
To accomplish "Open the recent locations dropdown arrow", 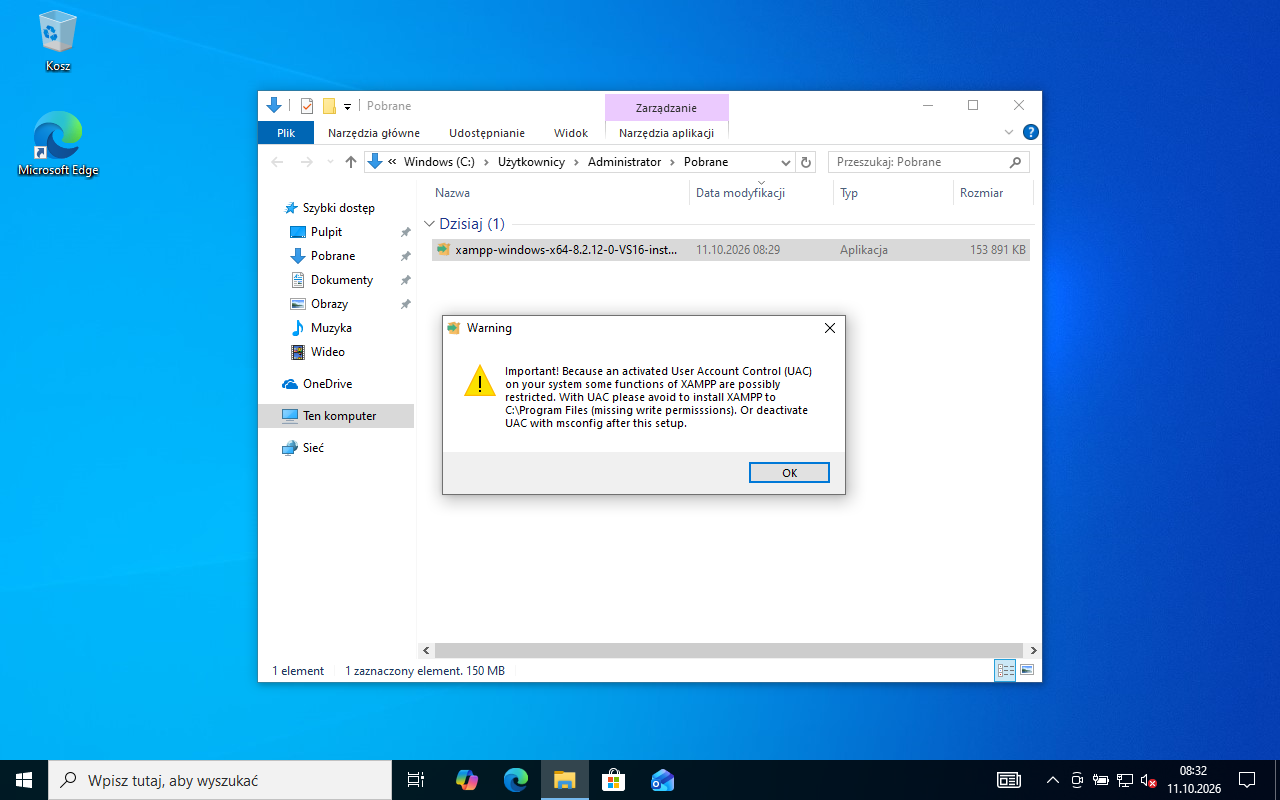I will (x=329, y=162).
